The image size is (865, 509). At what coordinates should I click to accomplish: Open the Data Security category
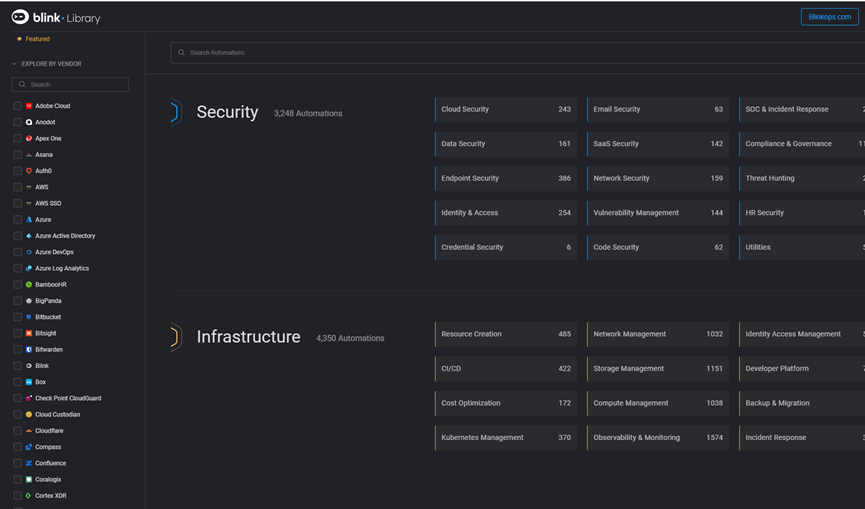pos(506,144)
